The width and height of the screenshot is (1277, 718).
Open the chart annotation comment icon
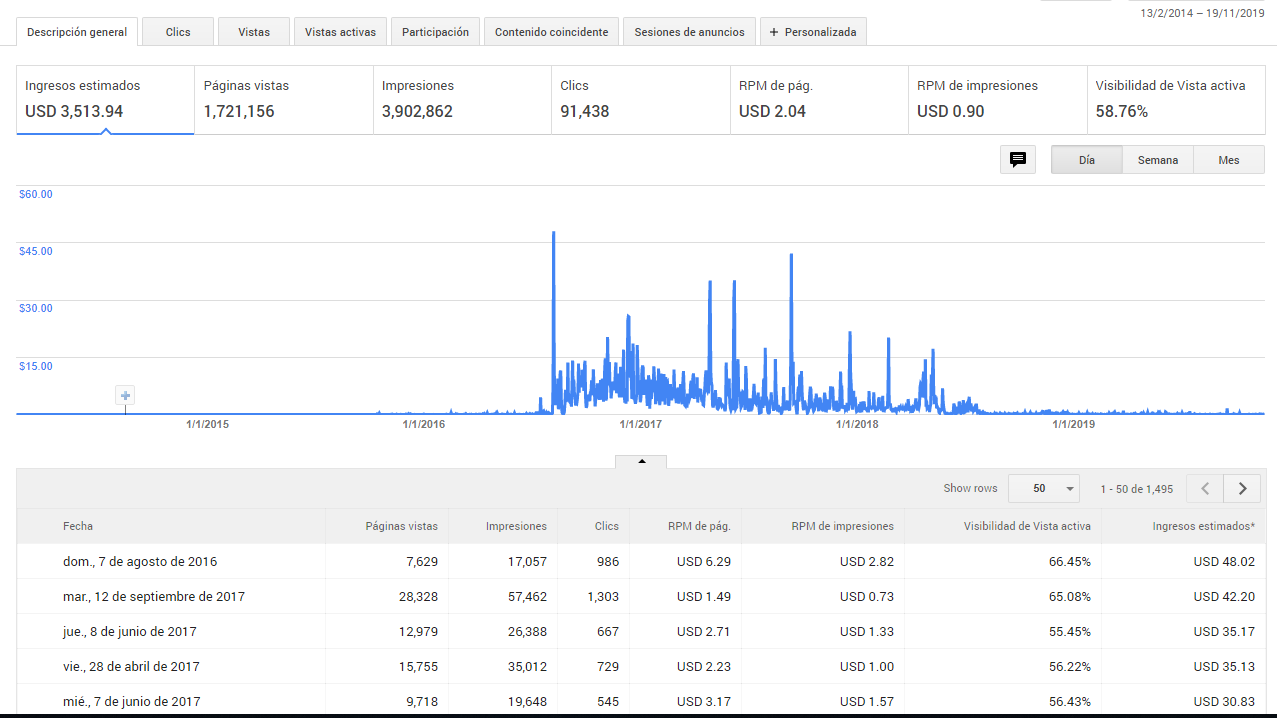(1018, 160)
